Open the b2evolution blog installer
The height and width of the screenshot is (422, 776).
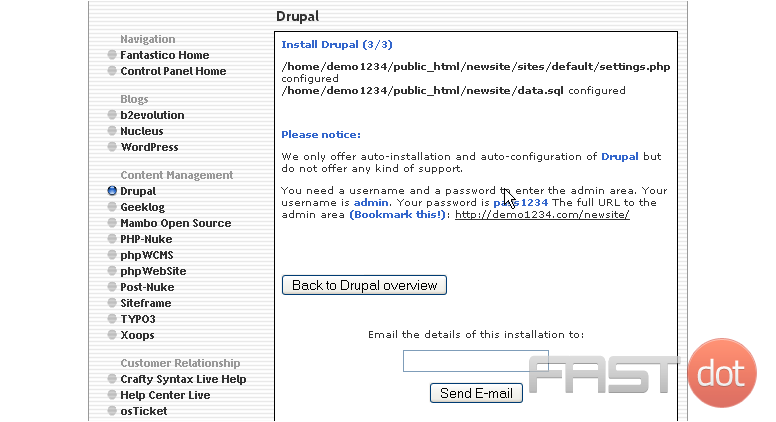click(152, 115)
